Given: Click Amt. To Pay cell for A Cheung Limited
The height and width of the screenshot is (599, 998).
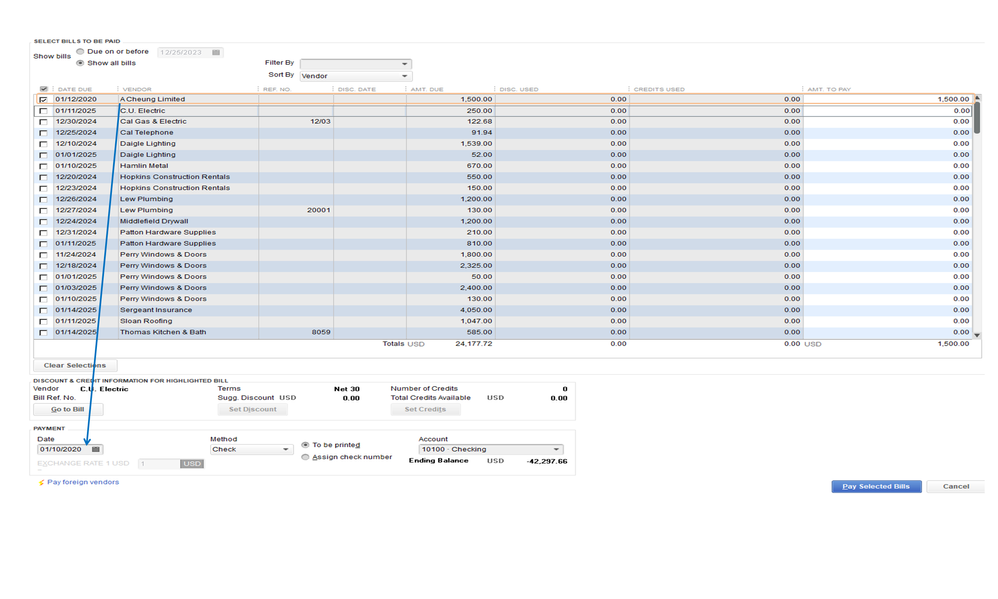Looking at the screenshot, I should click(888, 99).
